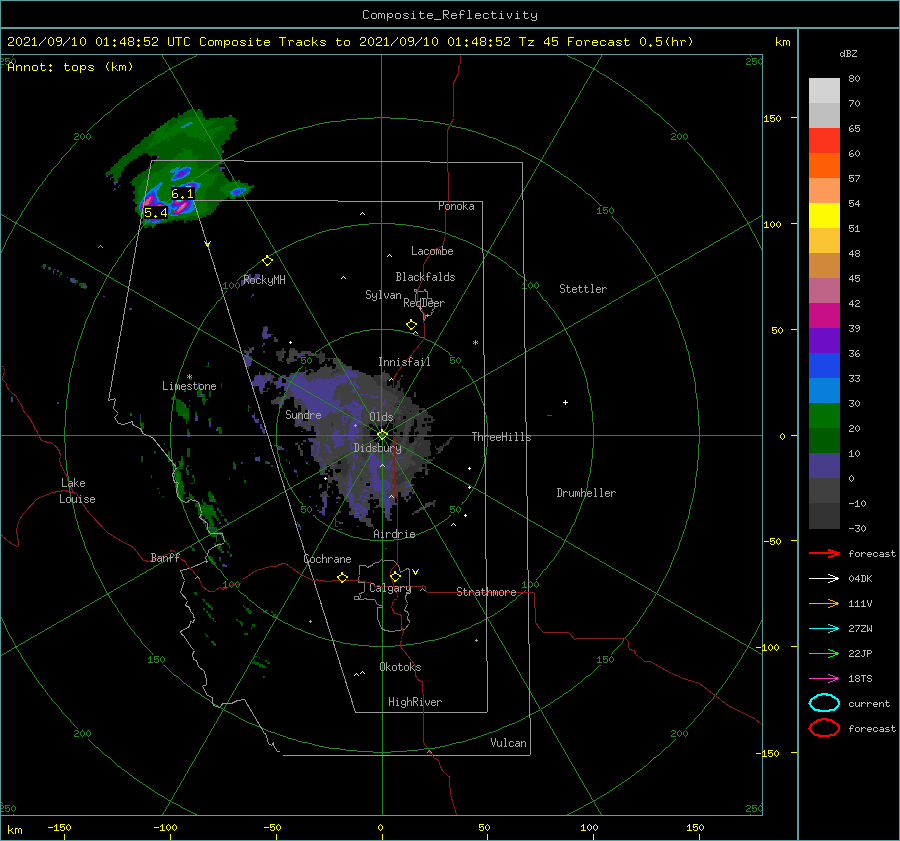Click the 54 dBZ yellow color swatch
This screenshot has width=900, height=841.
(824, 215)
